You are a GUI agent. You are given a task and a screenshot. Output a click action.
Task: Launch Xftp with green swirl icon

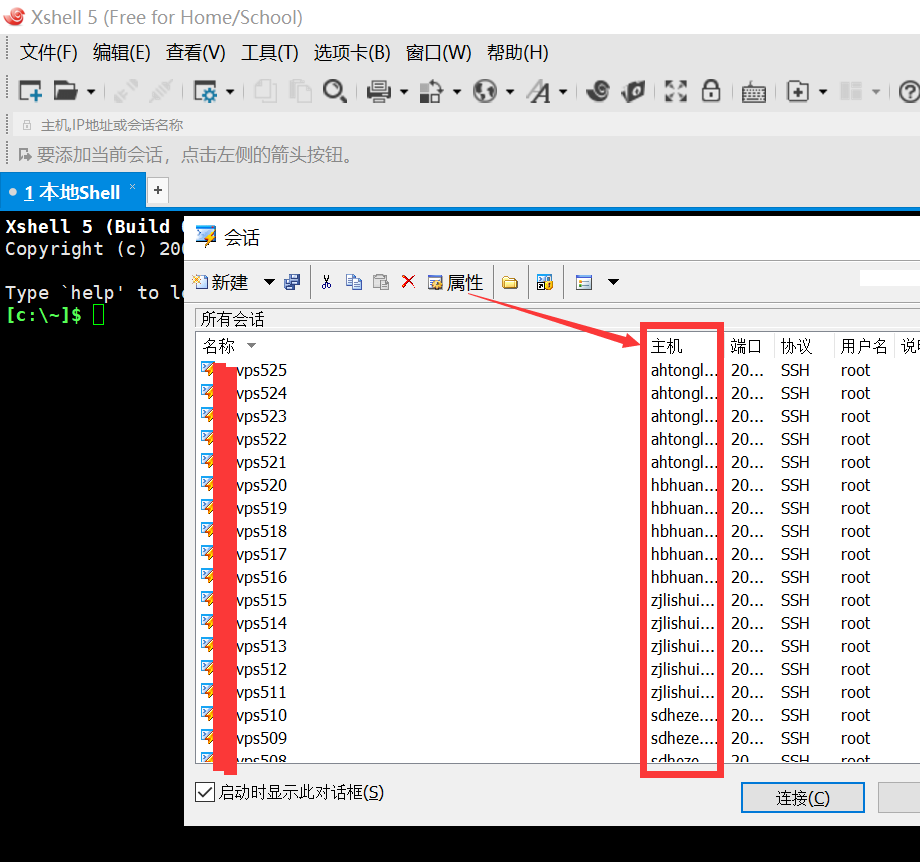click(598, 91)
